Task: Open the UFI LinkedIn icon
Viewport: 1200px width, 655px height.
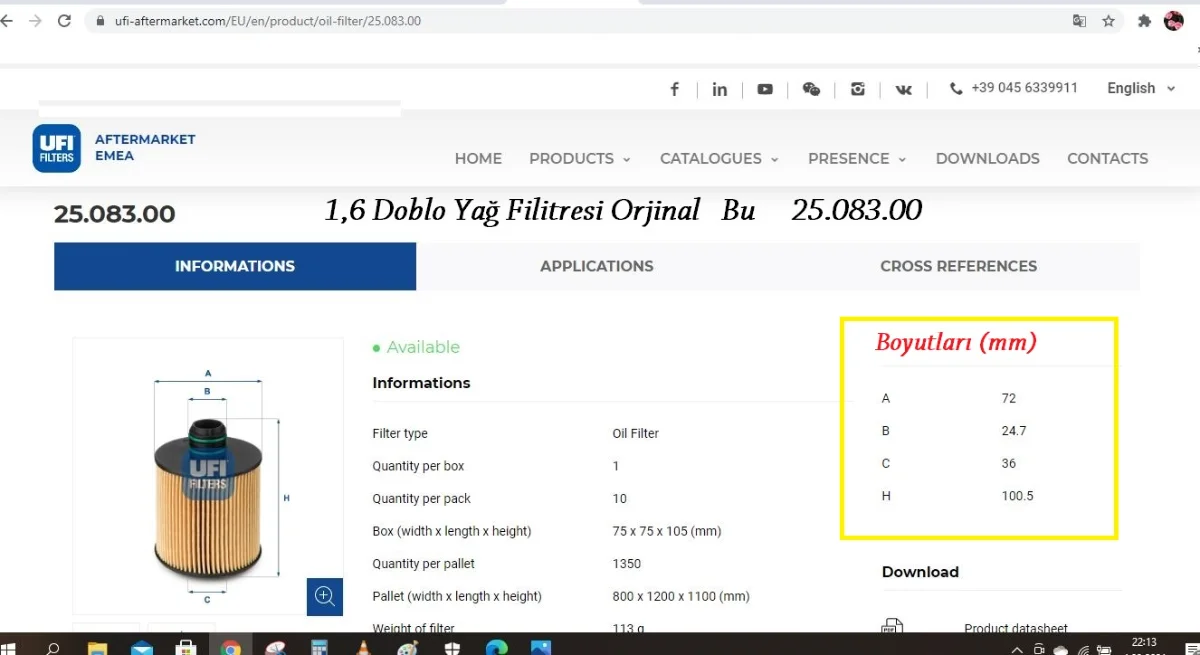Action: click(x=719, y=89)
